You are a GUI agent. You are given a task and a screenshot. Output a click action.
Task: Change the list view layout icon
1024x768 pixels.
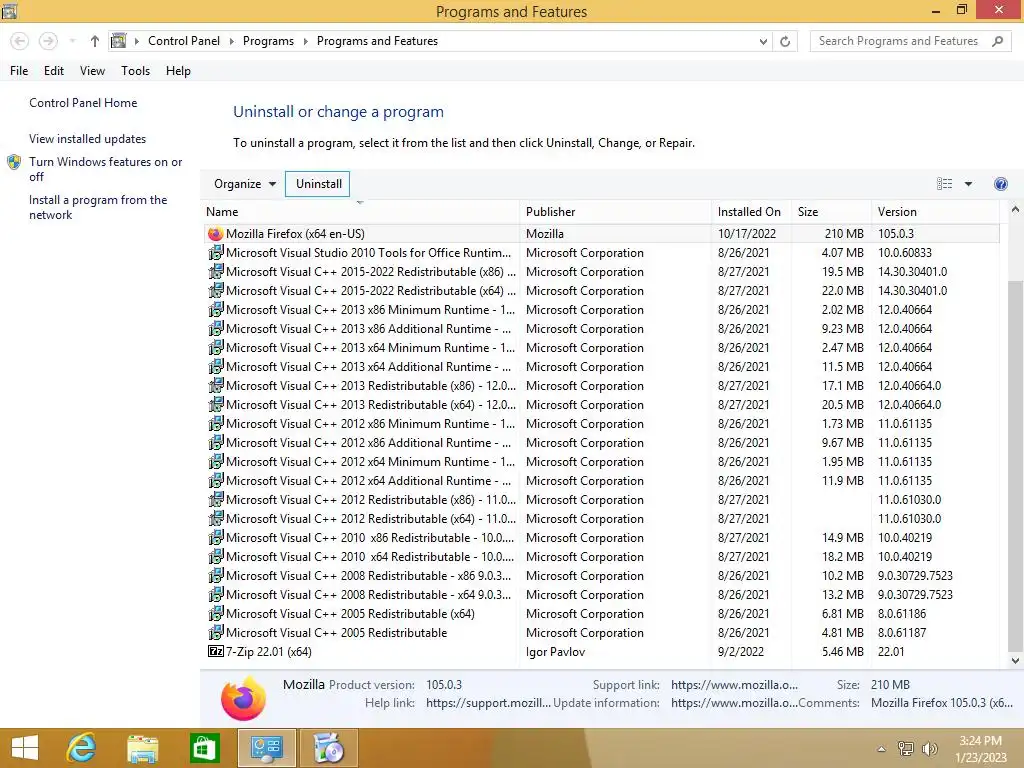[x=944, y=184]
